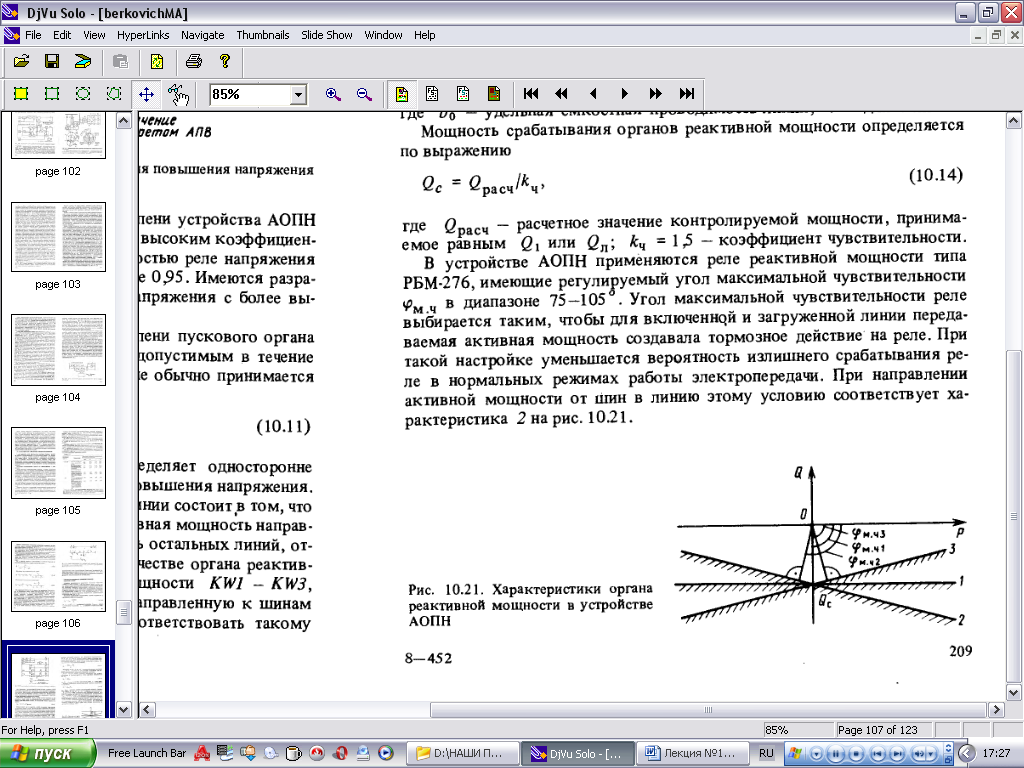This screenshot has width=1024, height=768.
Task: Click the refresh document icon with green arrows
Action: click(x=157, y=61)
